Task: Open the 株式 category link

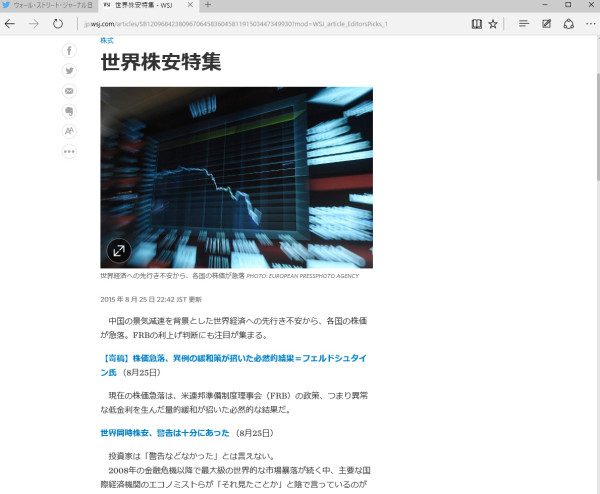Action: 107,41
